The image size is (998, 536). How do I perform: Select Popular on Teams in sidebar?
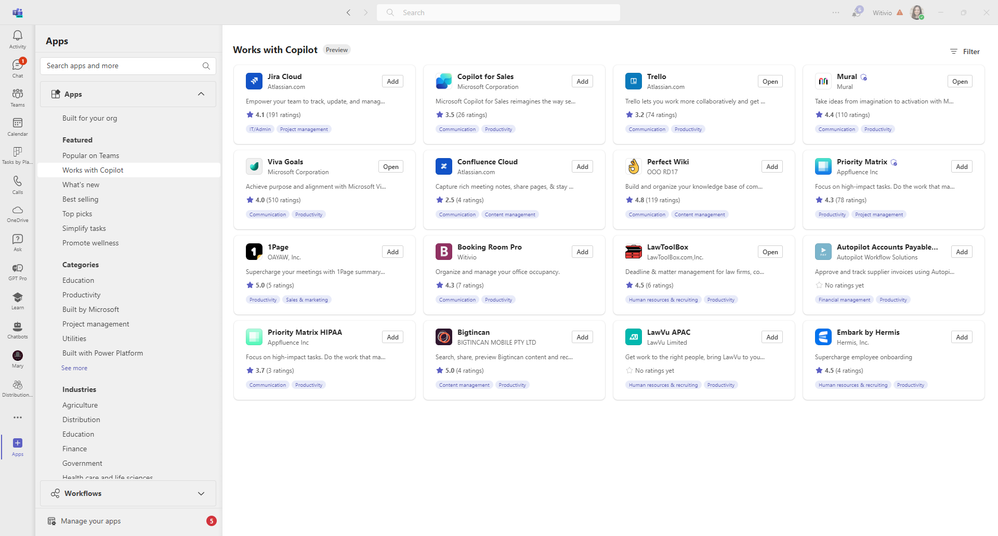(x=90, y=155)
